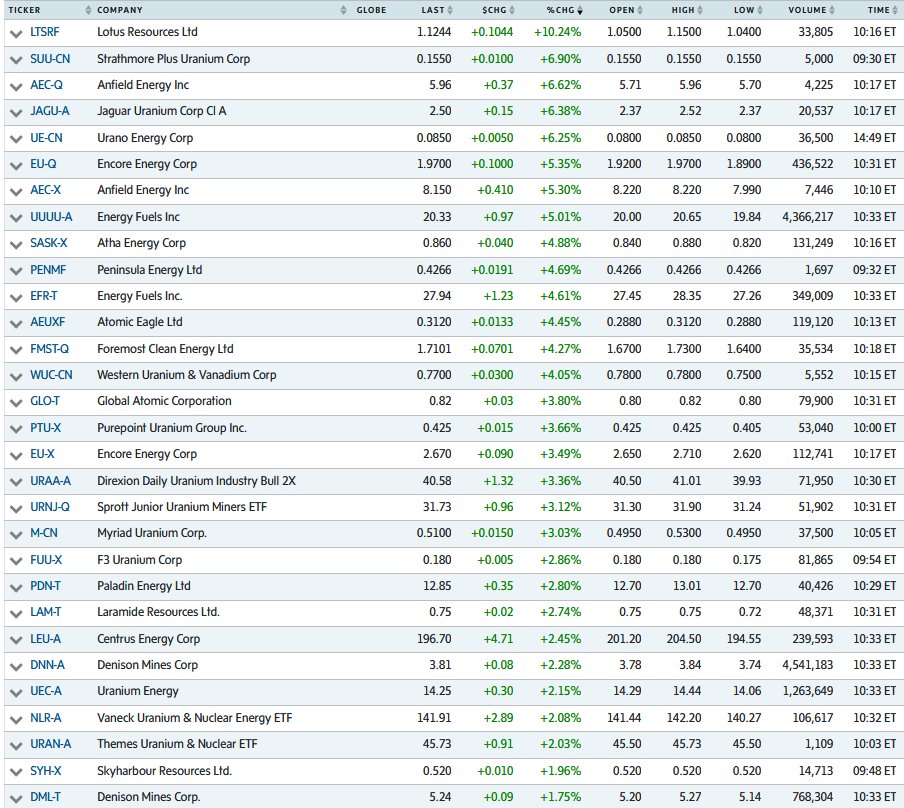Screen dimensions: 904x808
Task: Open the UUUU-A ticker link
Action: point(51,217)
